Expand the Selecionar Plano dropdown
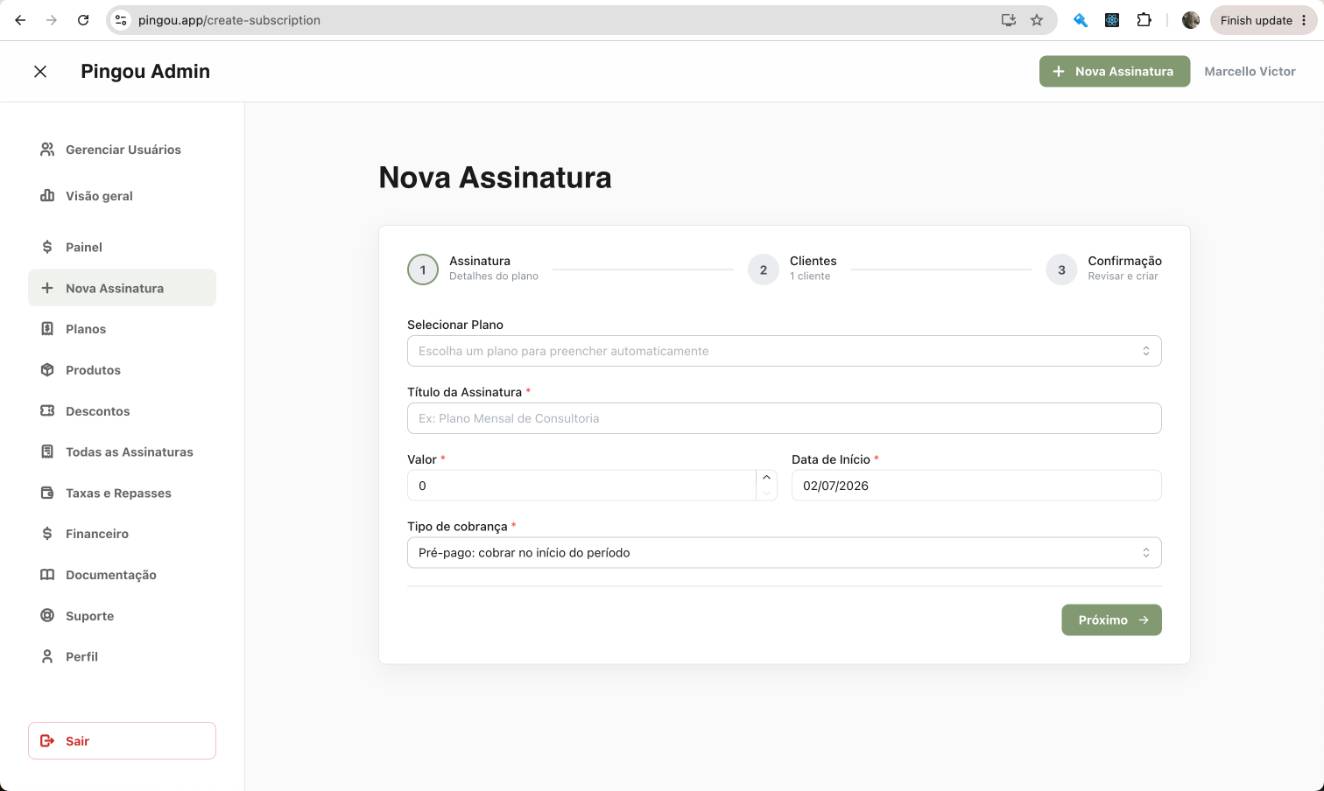 (x=784, y=351)
